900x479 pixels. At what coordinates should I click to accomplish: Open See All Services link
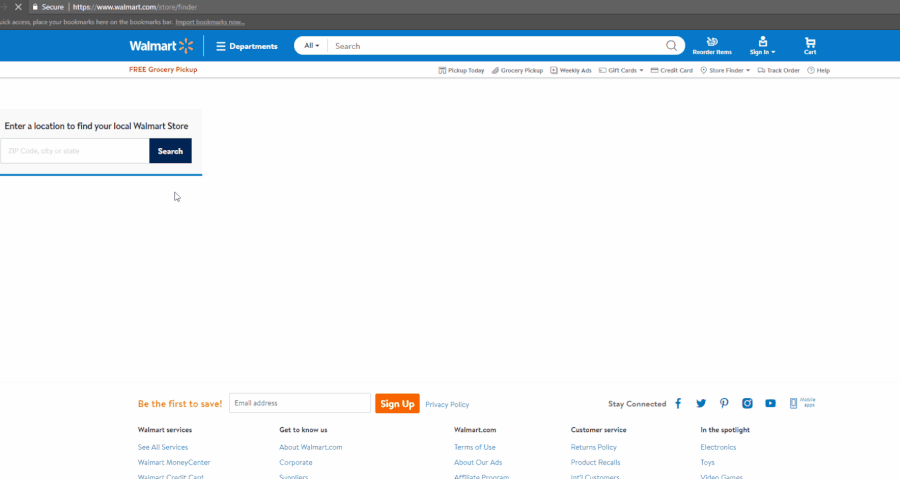point(163,447)
